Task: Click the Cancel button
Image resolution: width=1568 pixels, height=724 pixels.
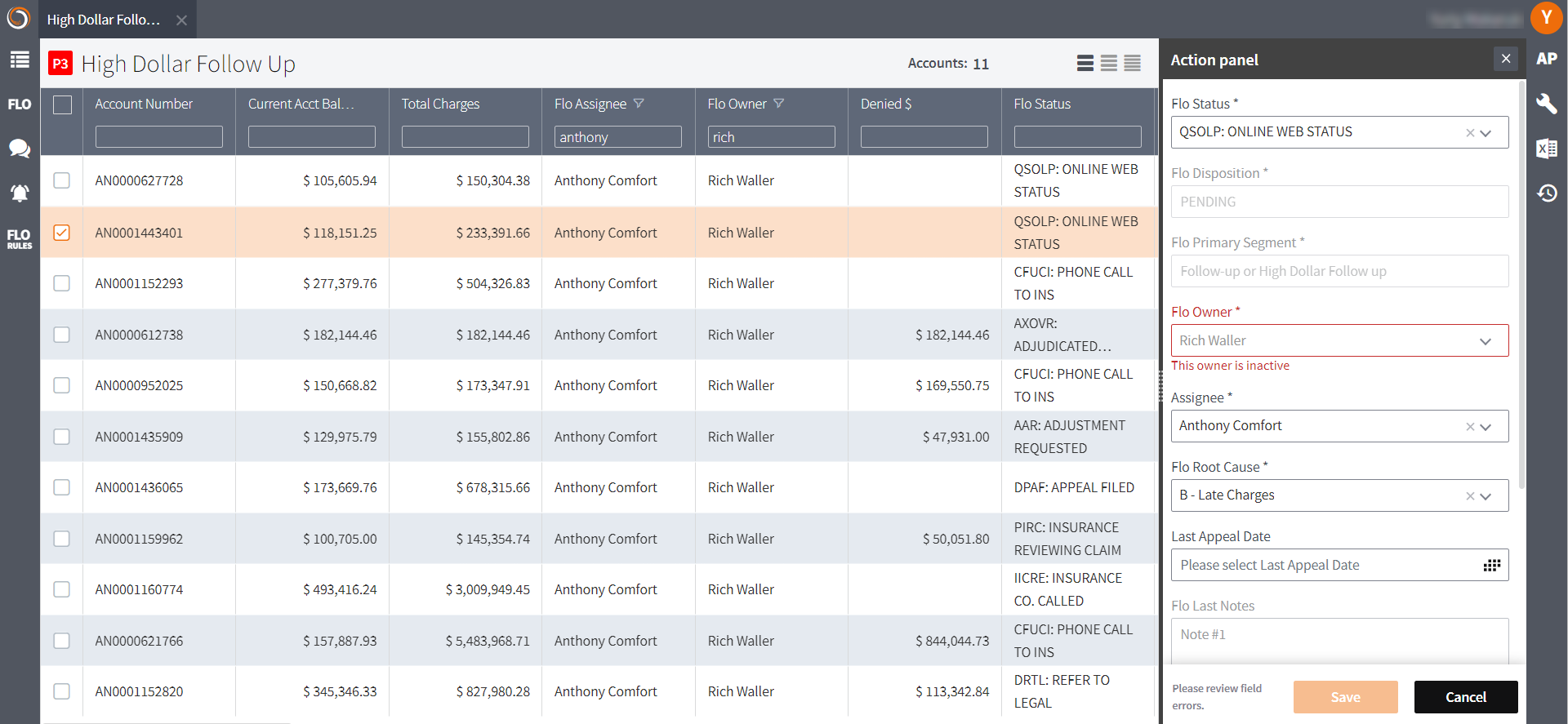Action: [x=1465, y=697]
